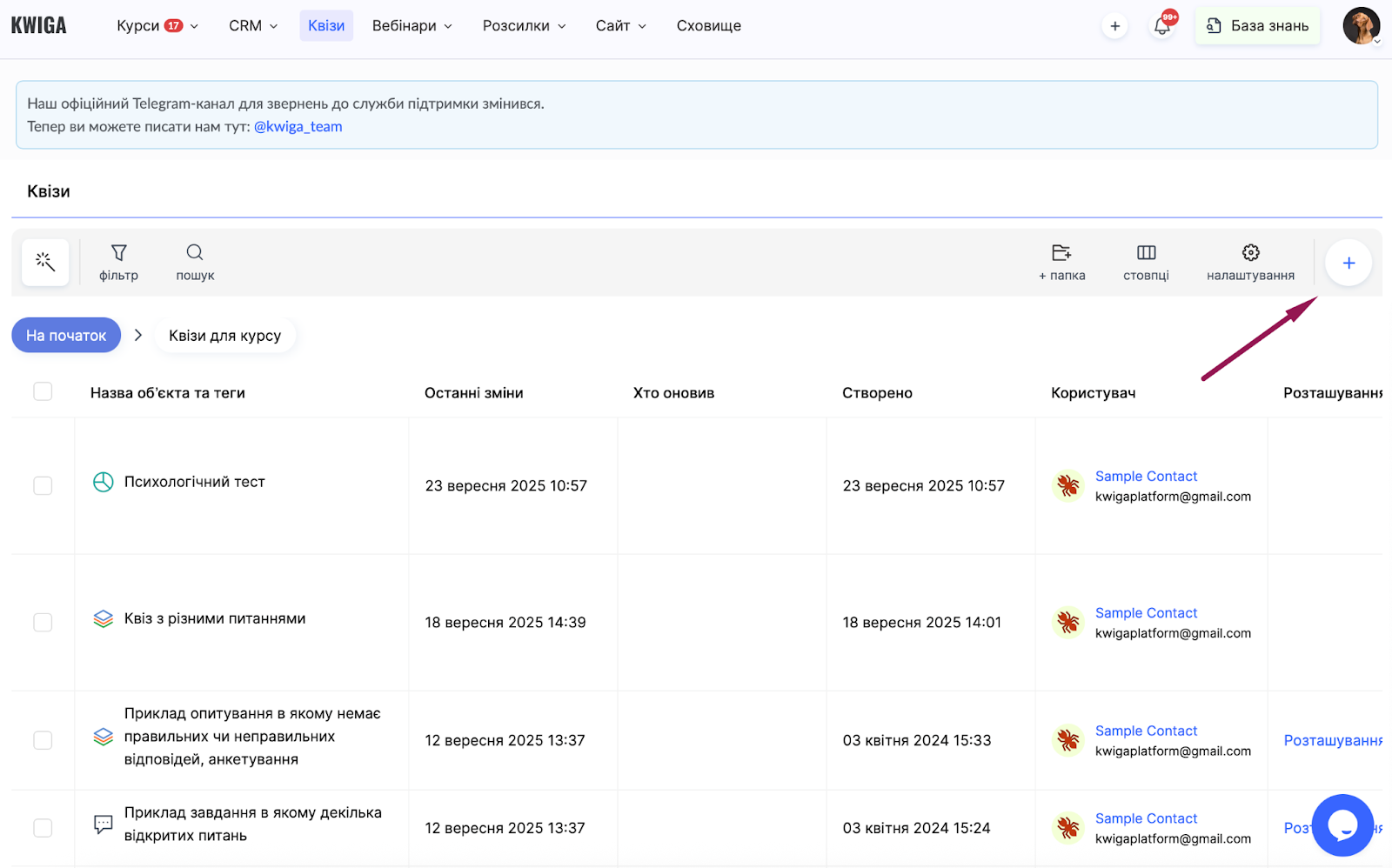This screenshot has width=1392, height=868.
Task: Open the Сховище menu item
Action: pos(709,26)
